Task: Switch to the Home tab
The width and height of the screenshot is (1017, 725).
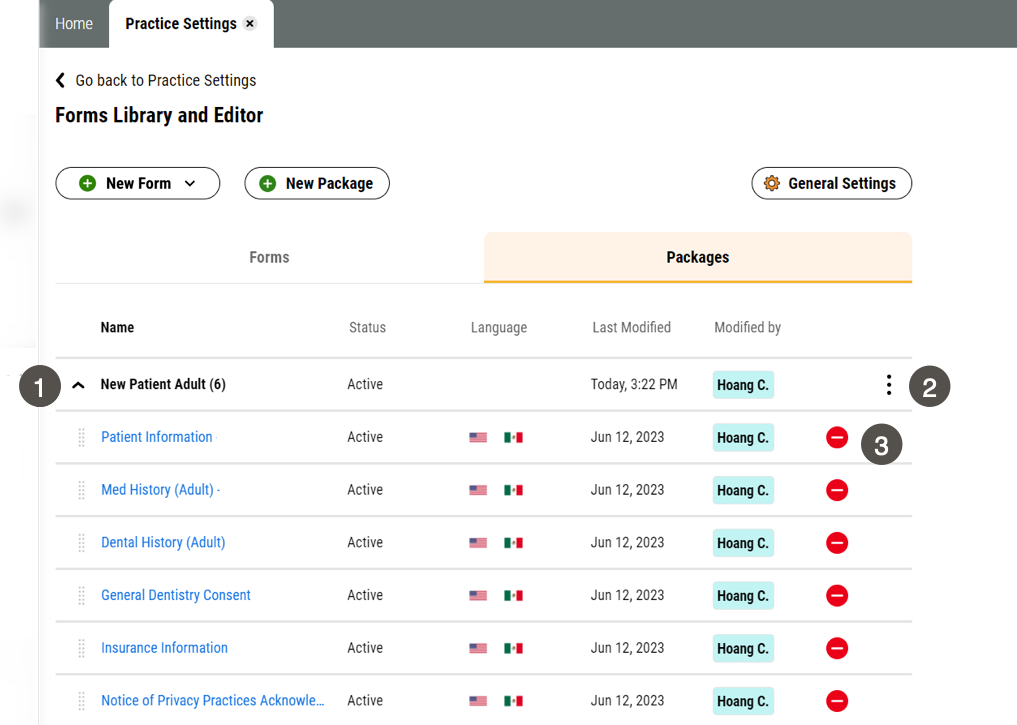Action: click(74, 24)
